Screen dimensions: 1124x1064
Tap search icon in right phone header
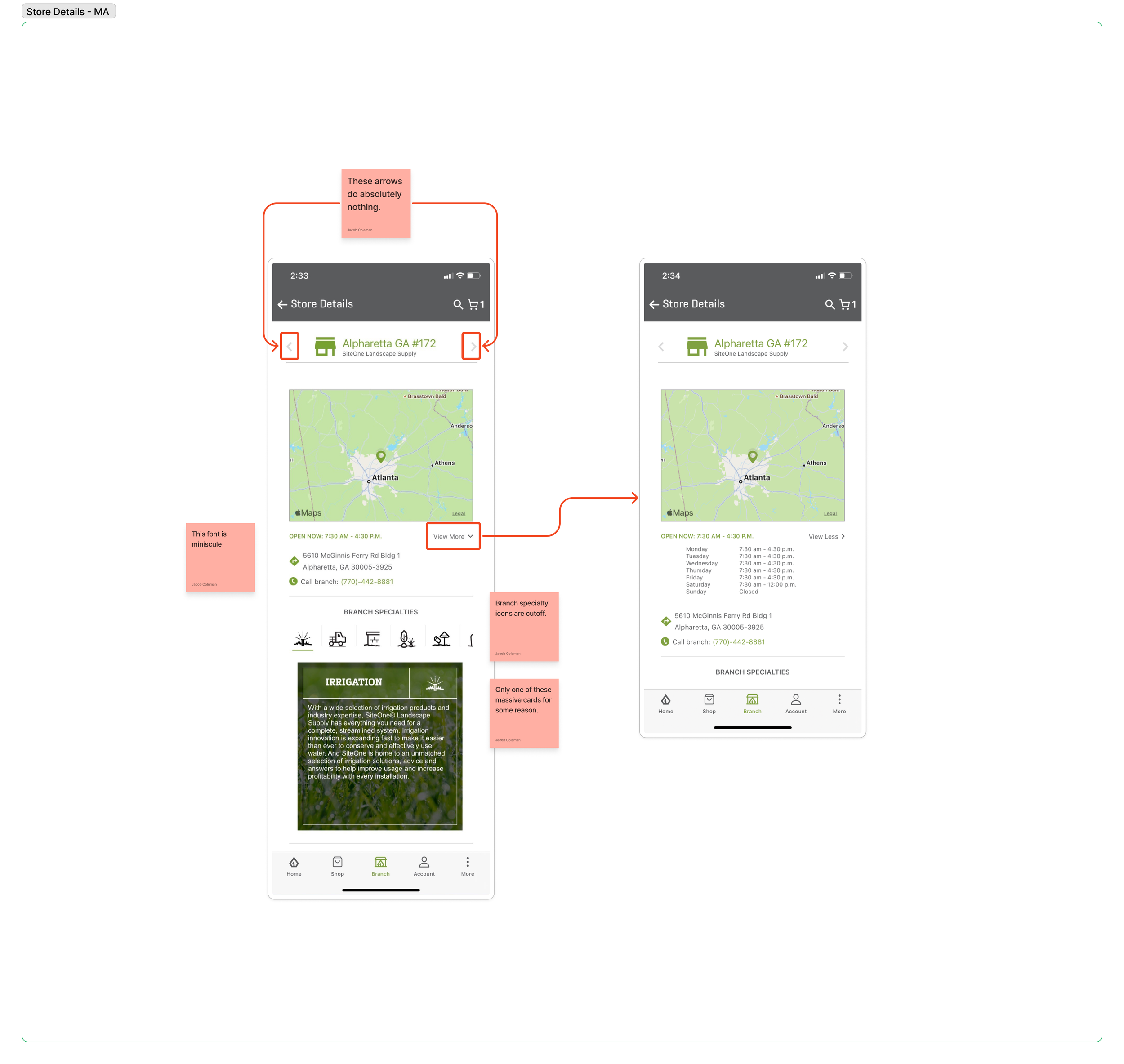(830, 305)
